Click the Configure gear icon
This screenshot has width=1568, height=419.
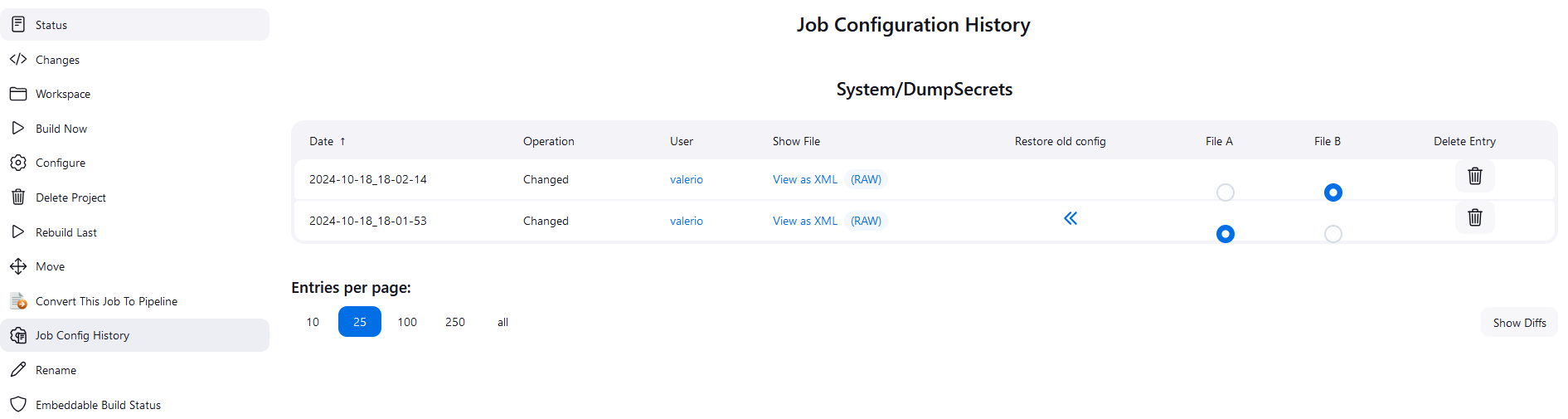point(18,163)
